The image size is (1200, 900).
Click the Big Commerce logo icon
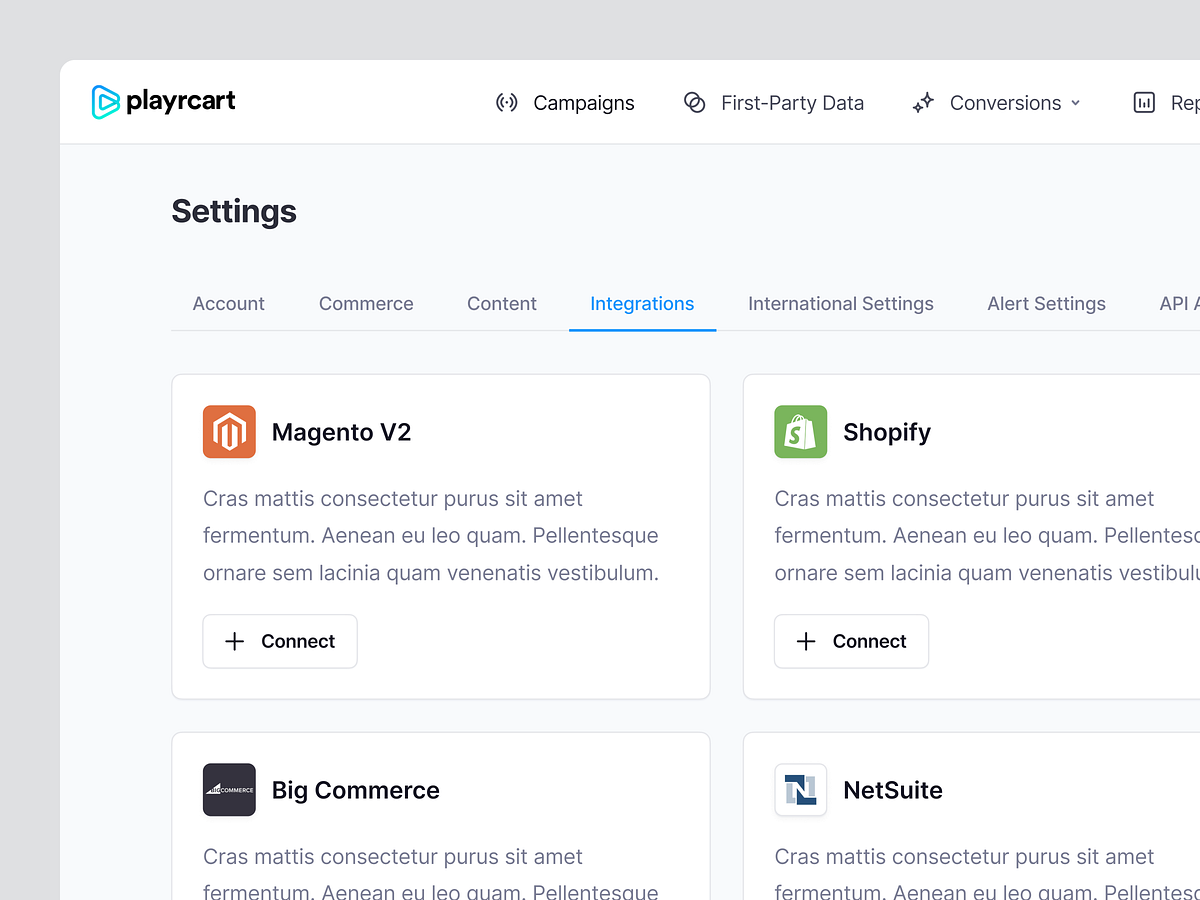point(229,790)
